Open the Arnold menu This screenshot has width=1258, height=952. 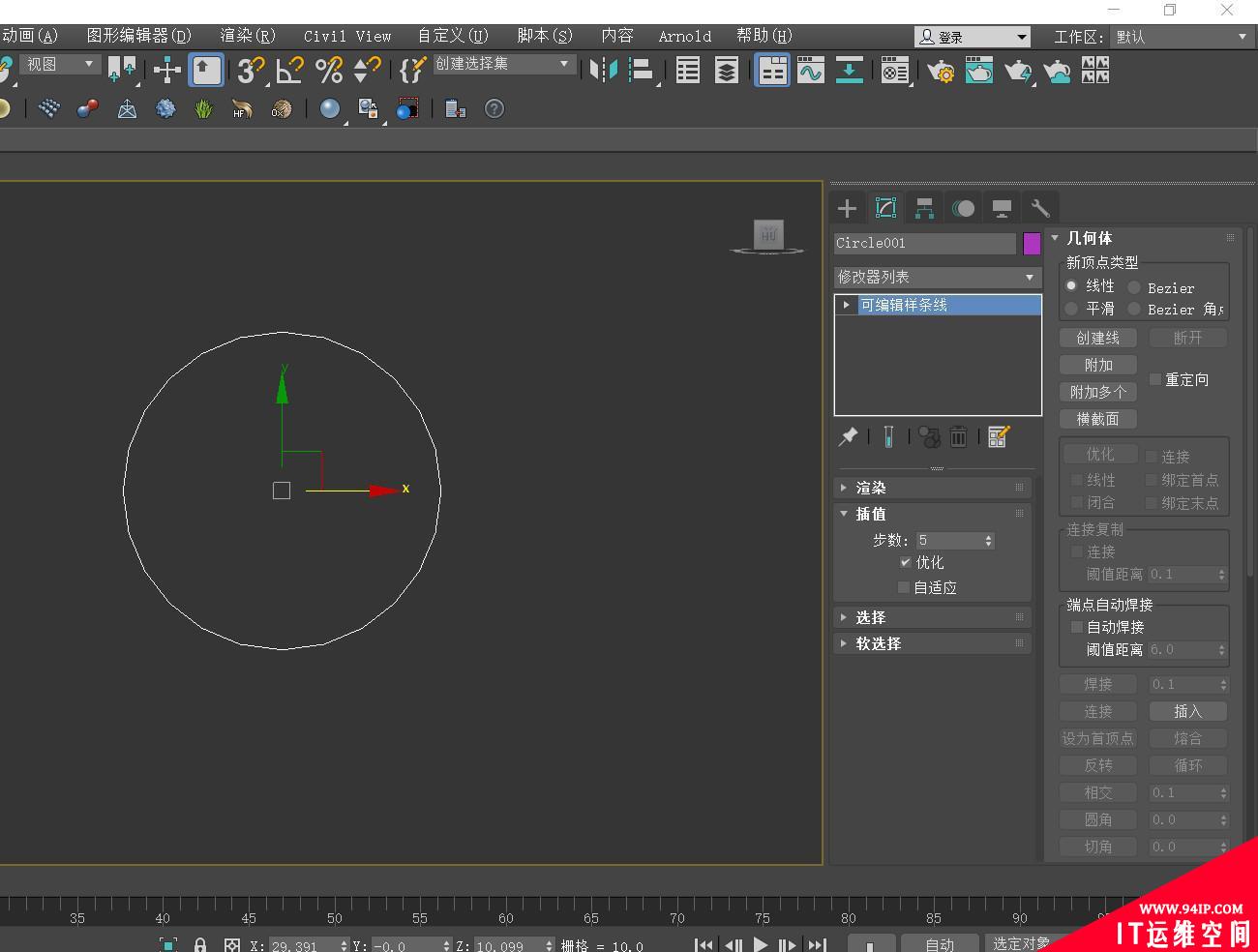point(684,36)
